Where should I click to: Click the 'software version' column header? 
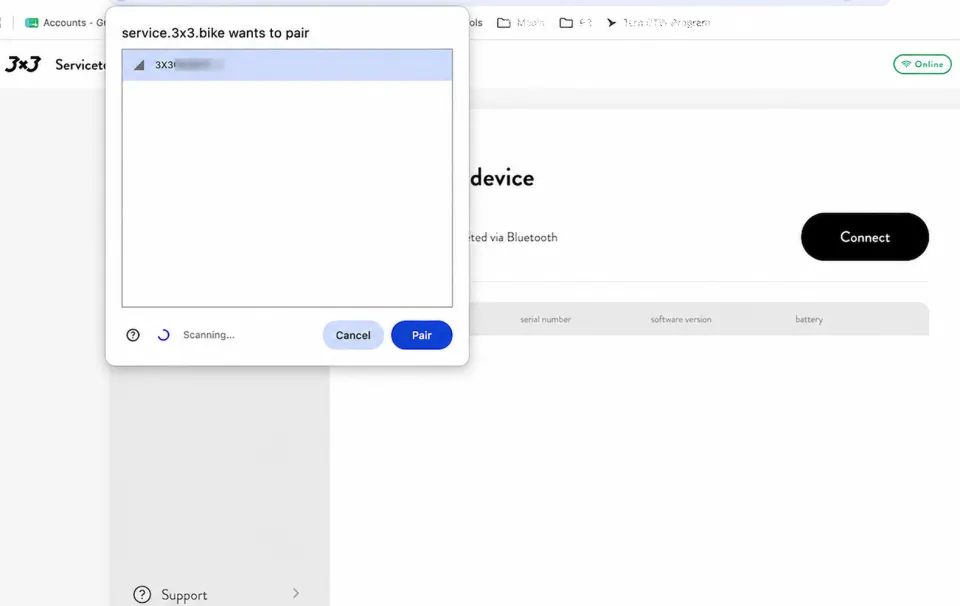(x=681, y=319)
